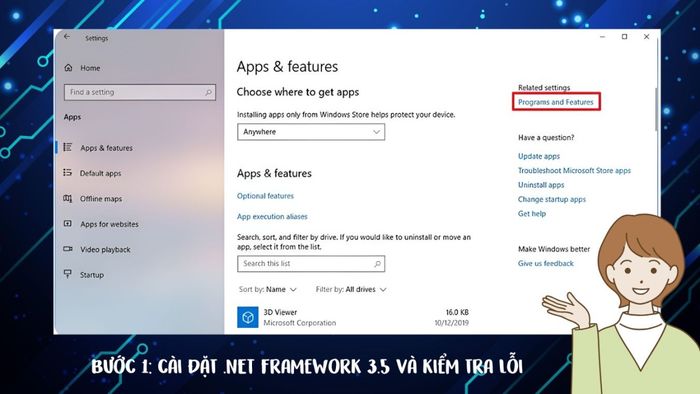This screenshot has width=700, height=394.
Task: Open the Update apps help link
Action: [x=539, y=156]
